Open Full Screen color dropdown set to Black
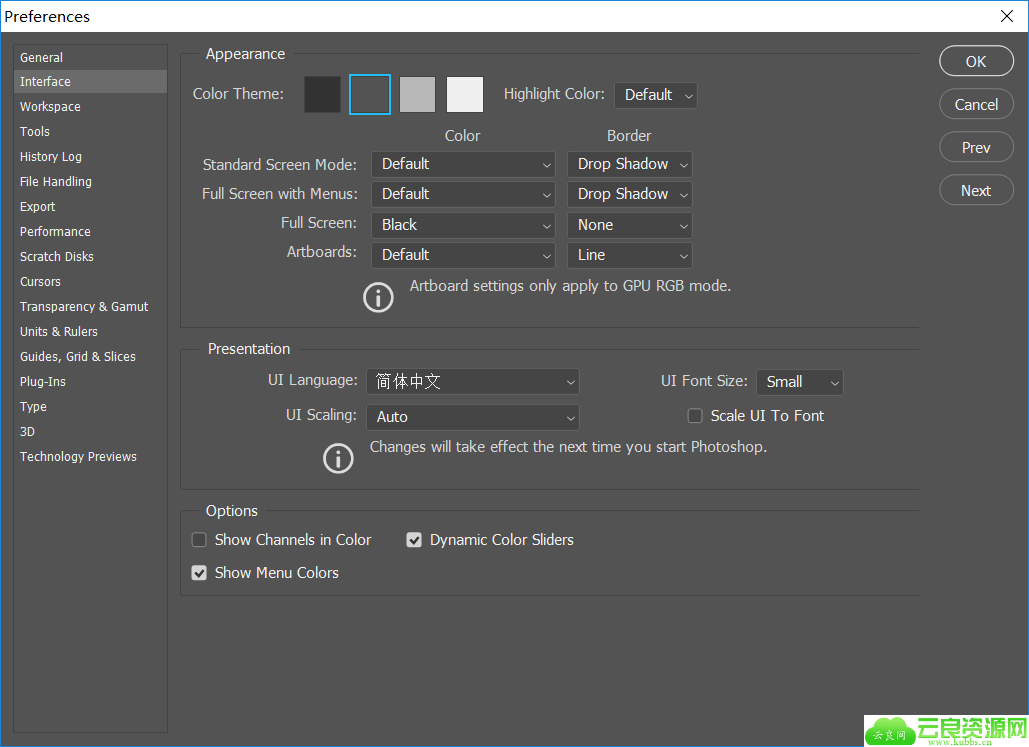This screenshot has width=1029, height=747. pyautogui.click(x=463, y=225)
